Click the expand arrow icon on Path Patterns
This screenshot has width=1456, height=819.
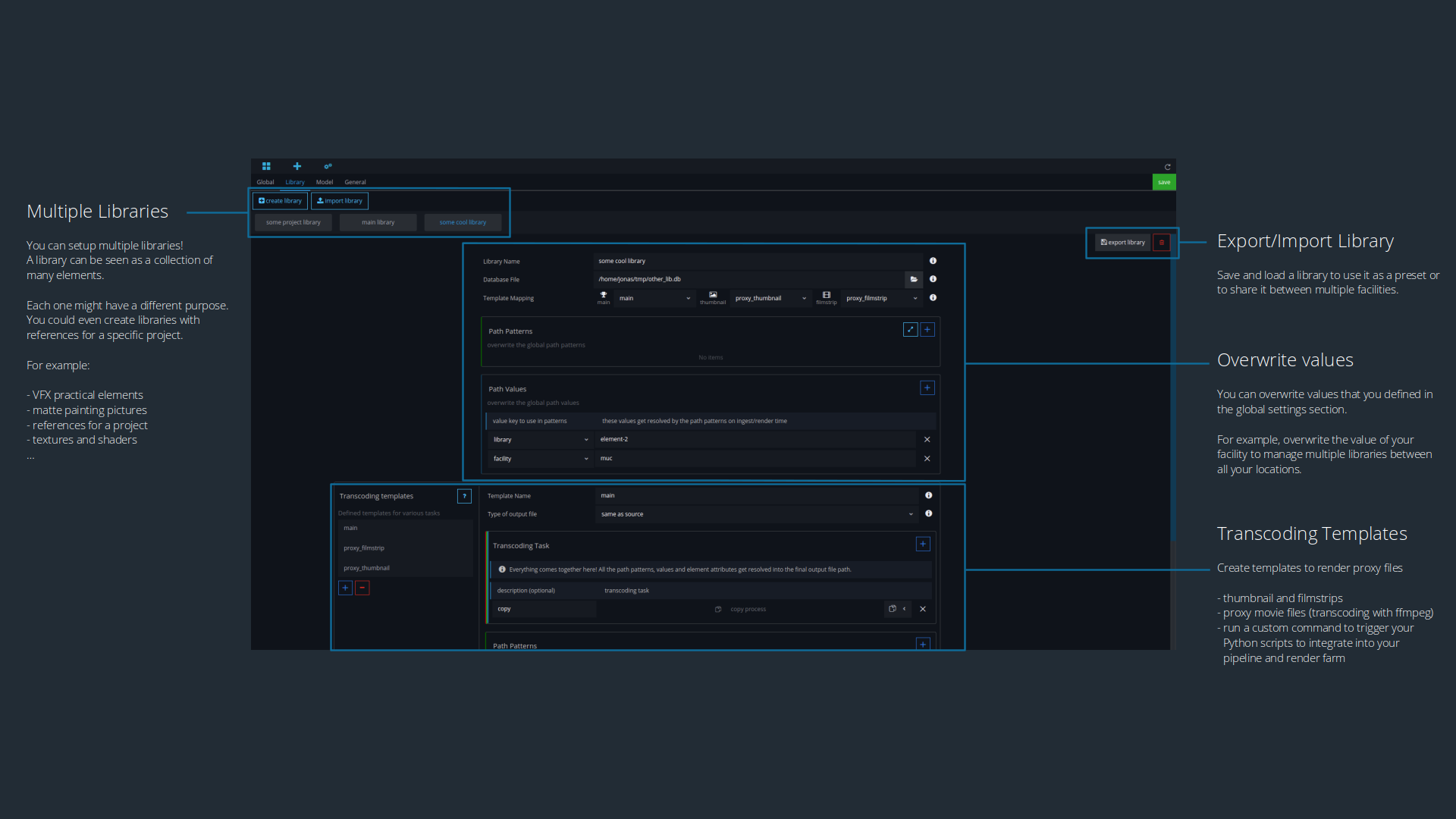coord(910,329)
